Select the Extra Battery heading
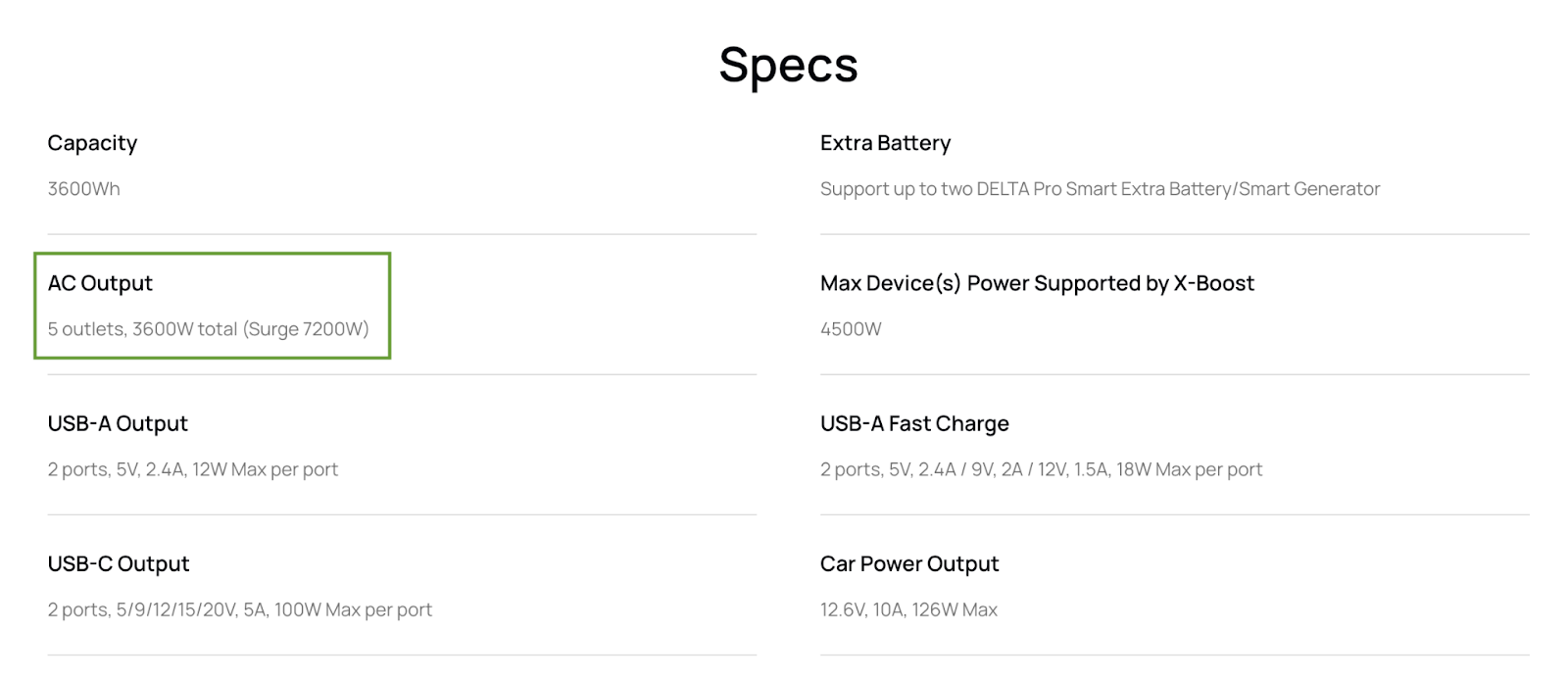Viewport: 1568px width, 680px height. [x=885, y=143]
